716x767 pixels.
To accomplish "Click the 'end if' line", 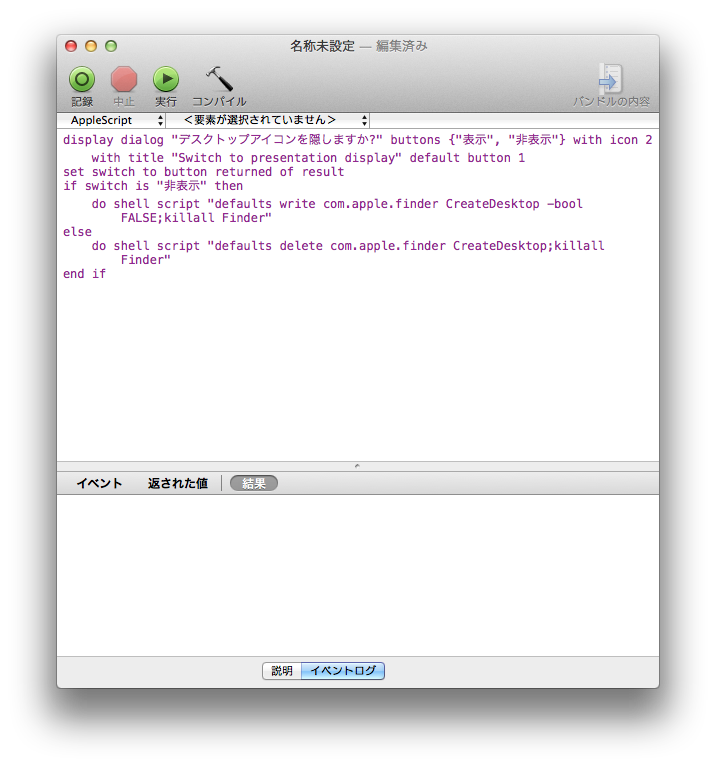I will coord(84,274).
